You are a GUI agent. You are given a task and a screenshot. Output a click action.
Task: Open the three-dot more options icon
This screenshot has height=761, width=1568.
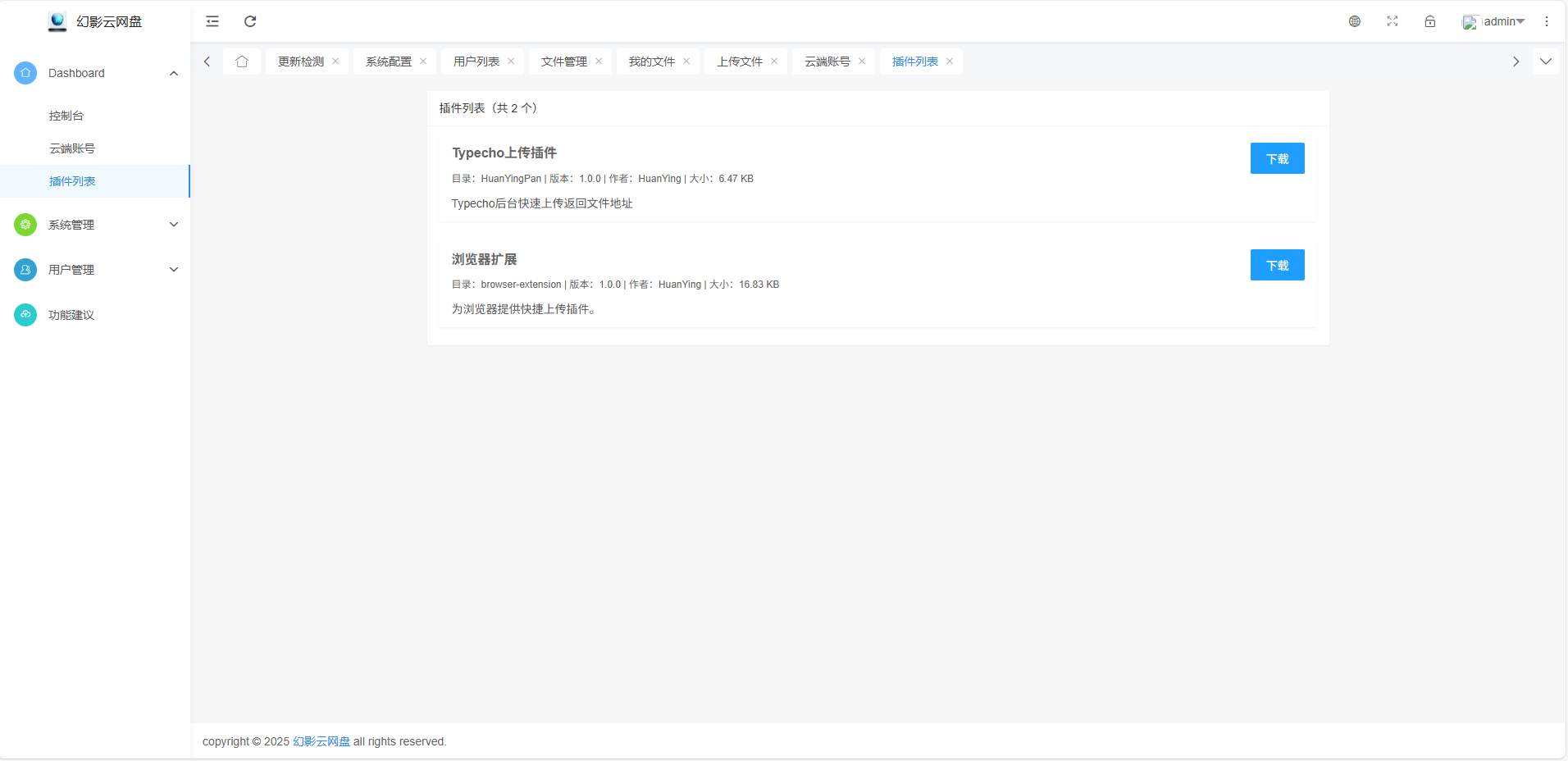(x=1547, y=21)
